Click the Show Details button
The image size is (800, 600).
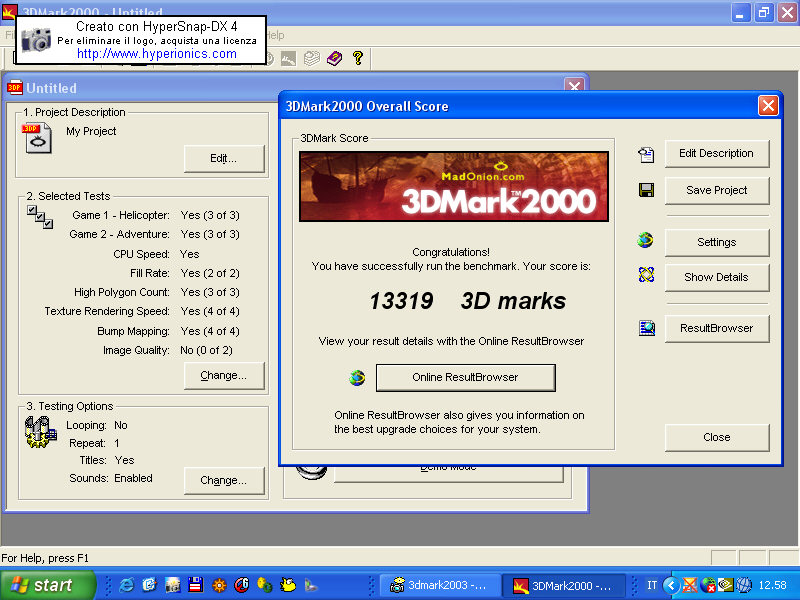pos(716,277)
